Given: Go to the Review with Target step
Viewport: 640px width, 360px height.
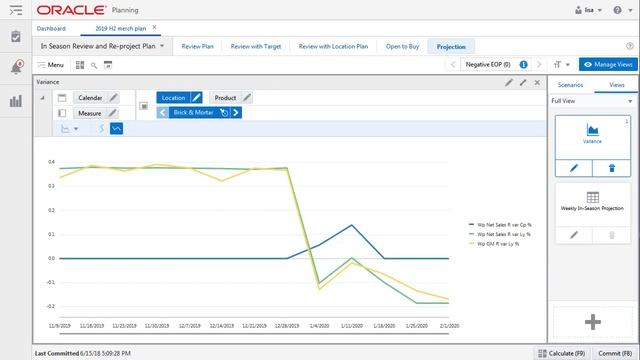Looking at the screenshot, I should tap(256, 47).
